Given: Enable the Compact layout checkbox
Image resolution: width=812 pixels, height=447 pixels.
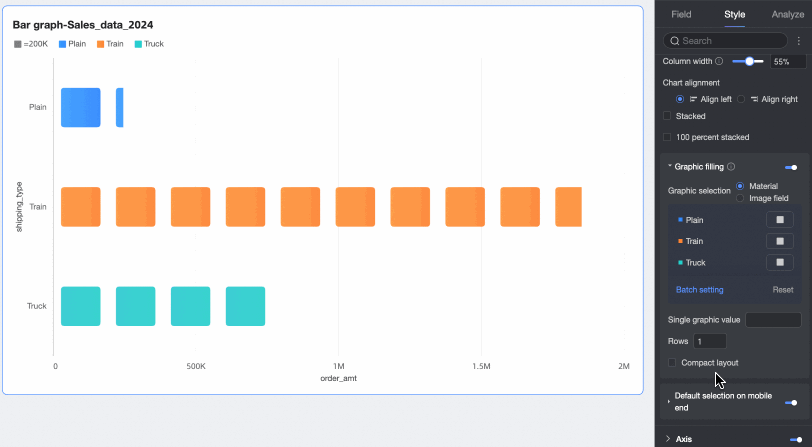Looking at the screenshot, I should point(672,363).
